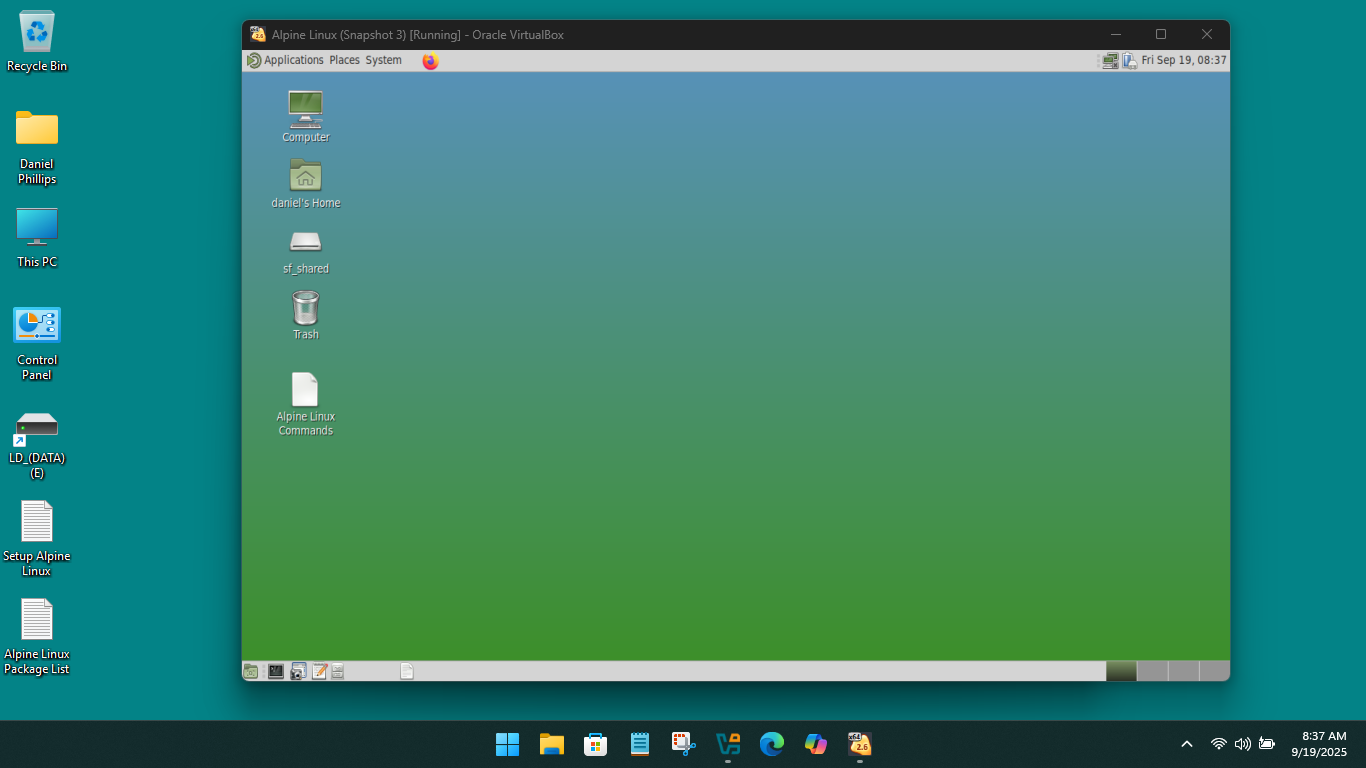
Task: Click the network status icon in top panel
Action: (x=1110, y=61)
